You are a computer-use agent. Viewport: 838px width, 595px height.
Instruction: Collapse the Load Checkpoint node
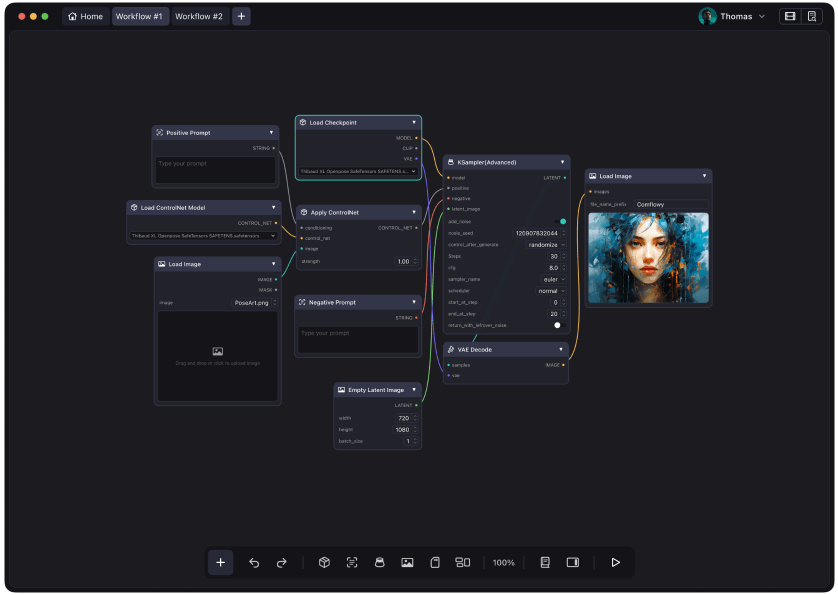414,123
